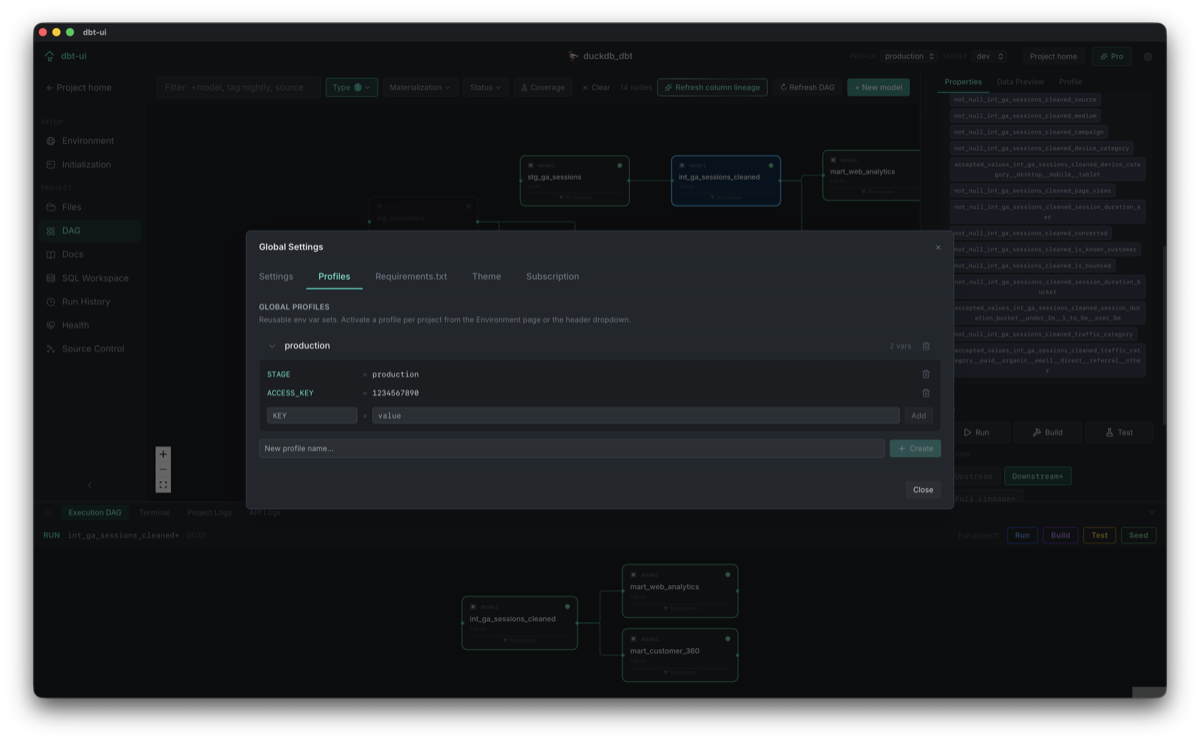The width and height of the screenshot is (1200, 742).
Task: Fit DAG to view icon
Action: [x=163, y=485]
